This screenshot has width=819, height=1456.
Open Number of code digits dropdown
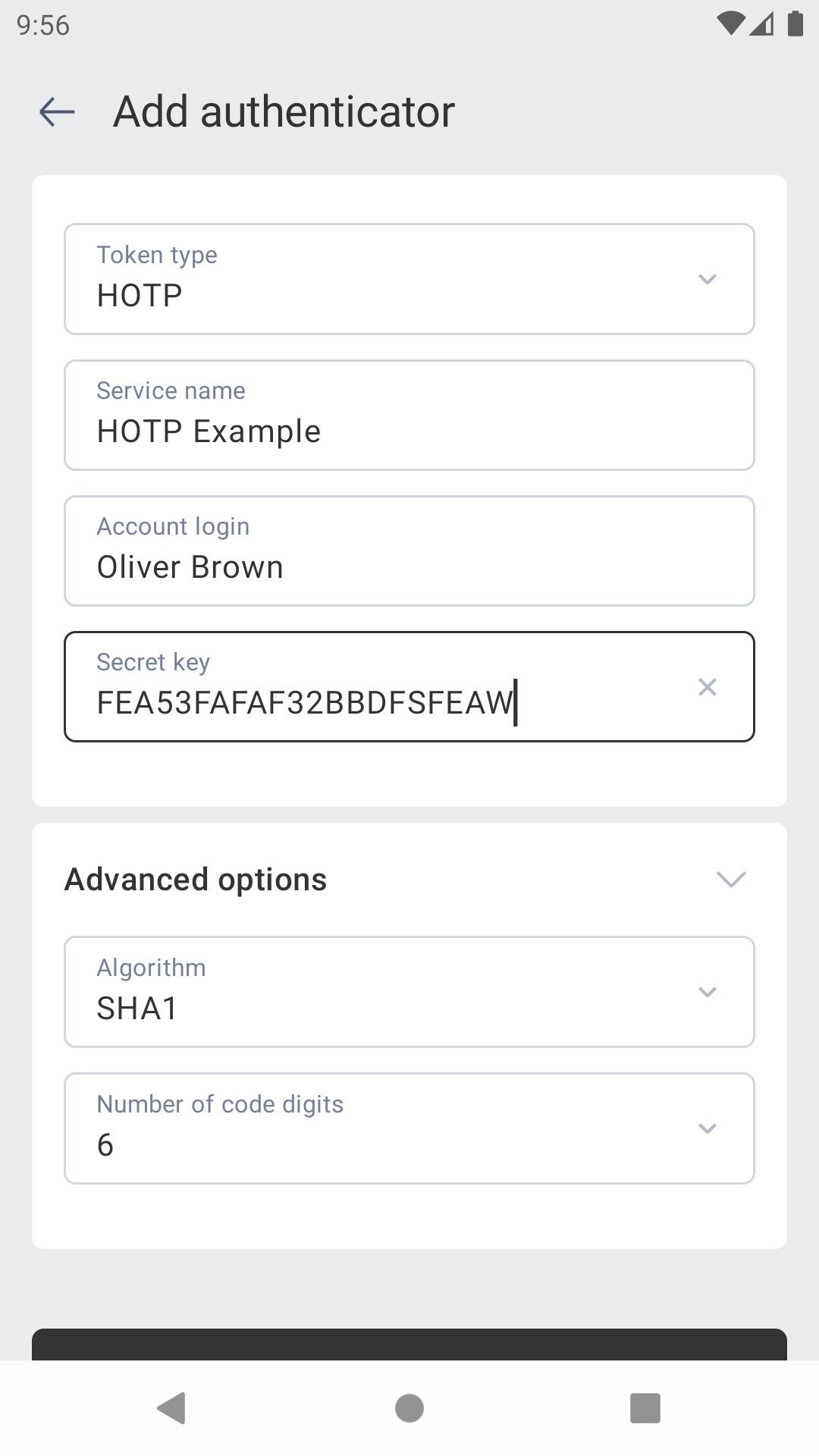(409, 1128)
